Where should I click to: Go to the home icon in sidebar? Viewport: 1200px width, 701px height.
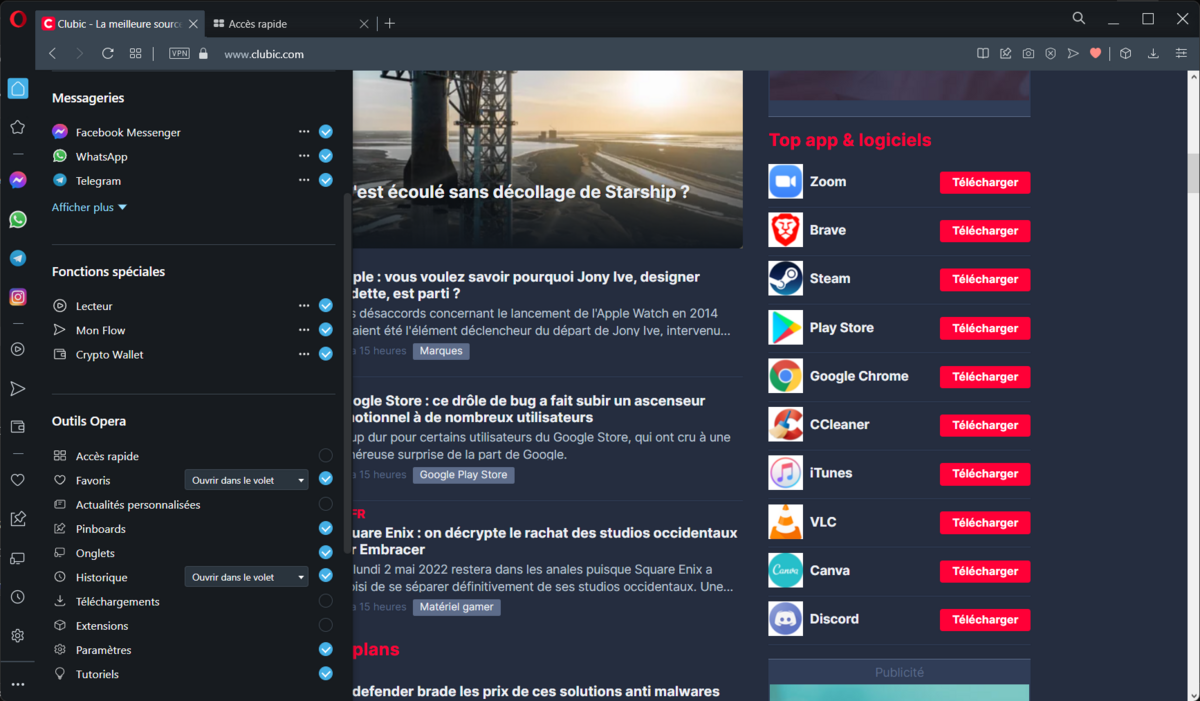point(17,88)
